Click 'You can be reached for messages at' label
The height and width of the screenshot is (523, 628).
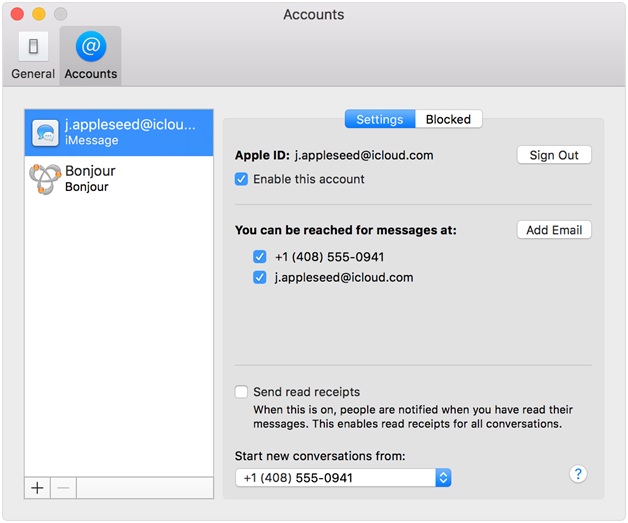click(346, 230)
